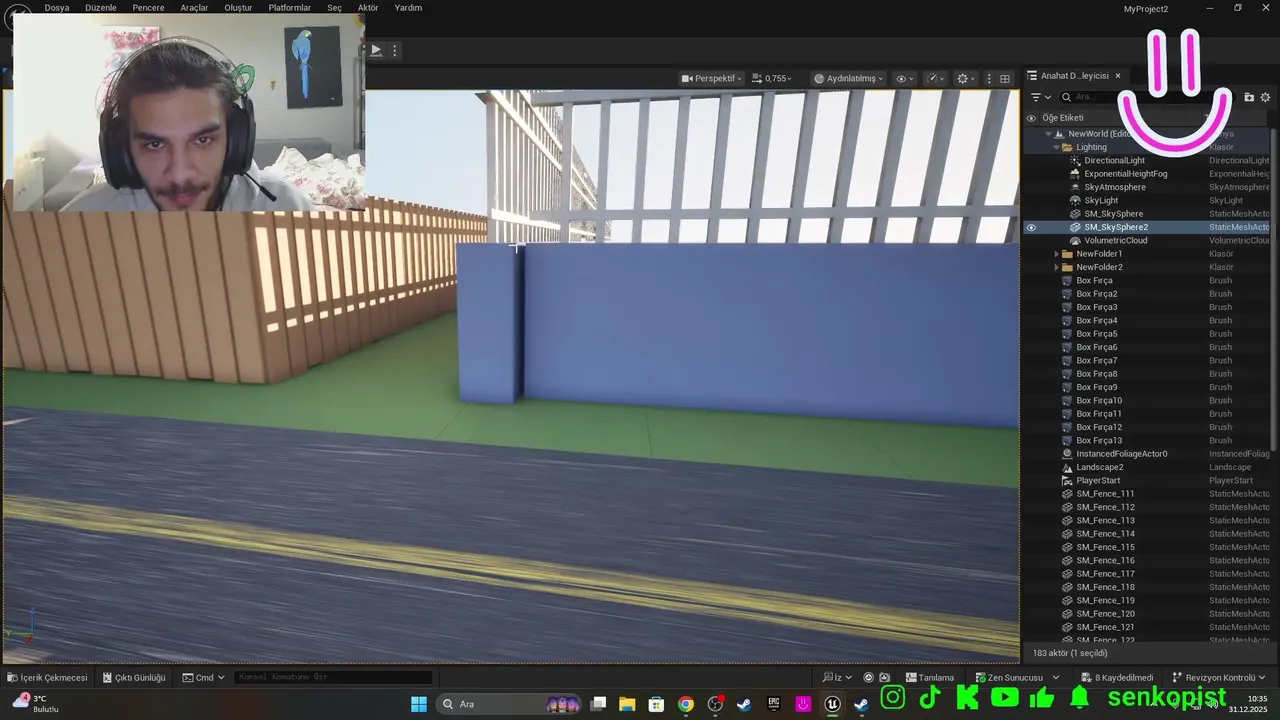Open the Aydınlatılmış view mode dropdown

click(848, 78)
